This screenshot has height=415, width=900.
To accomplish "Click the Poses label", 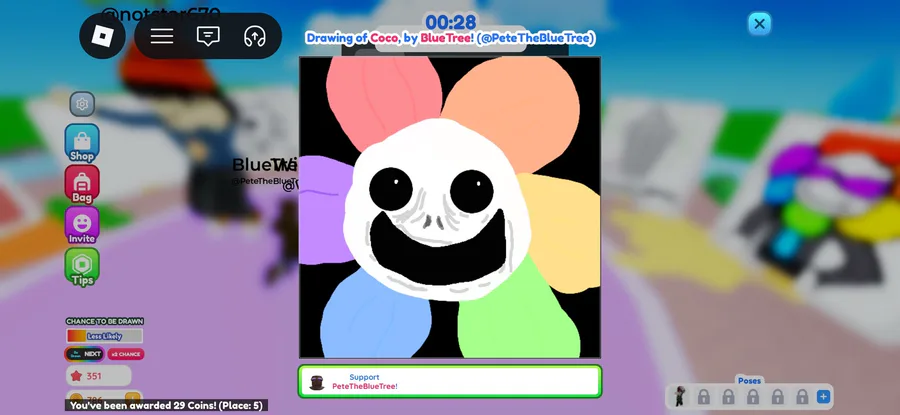I will coord(749,381).
